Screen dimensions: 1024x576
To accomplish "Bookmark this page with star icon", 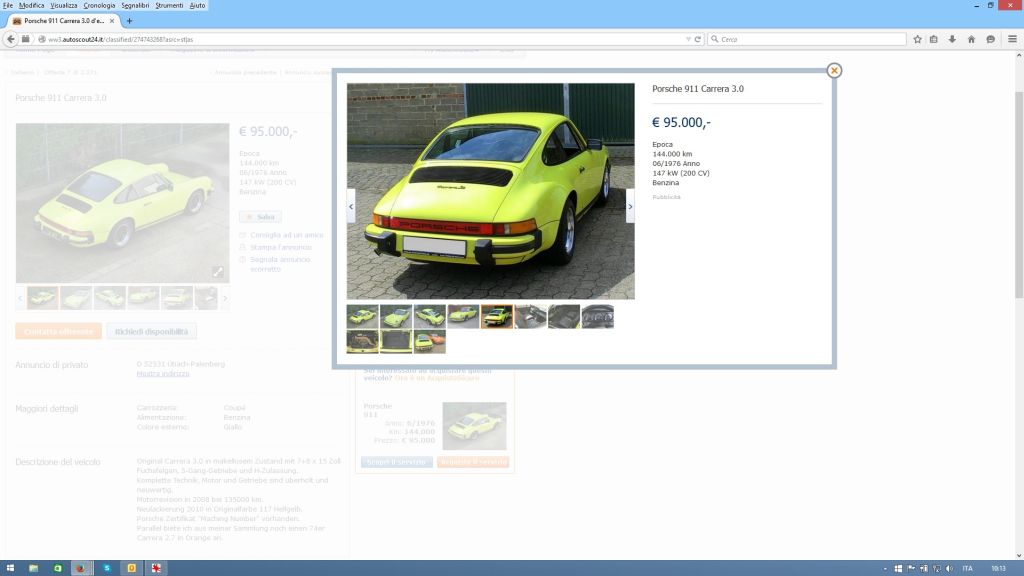I will [917, 39].
